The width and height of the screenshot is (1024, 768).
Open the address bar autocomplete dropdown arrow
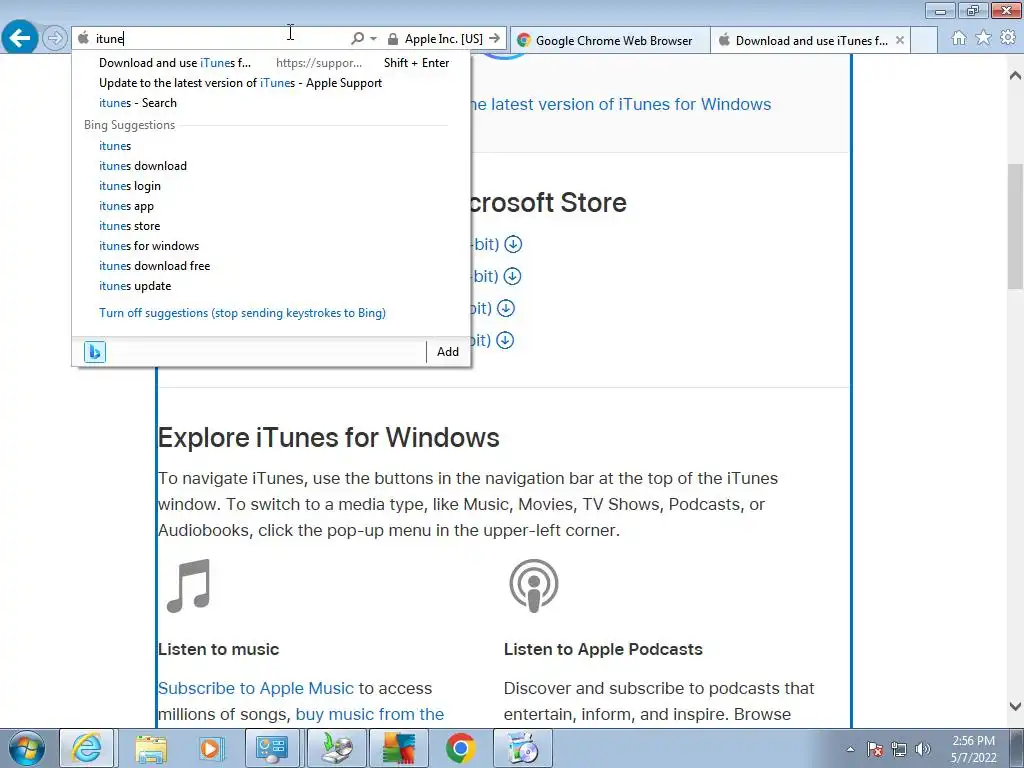(x=374, y=39)
